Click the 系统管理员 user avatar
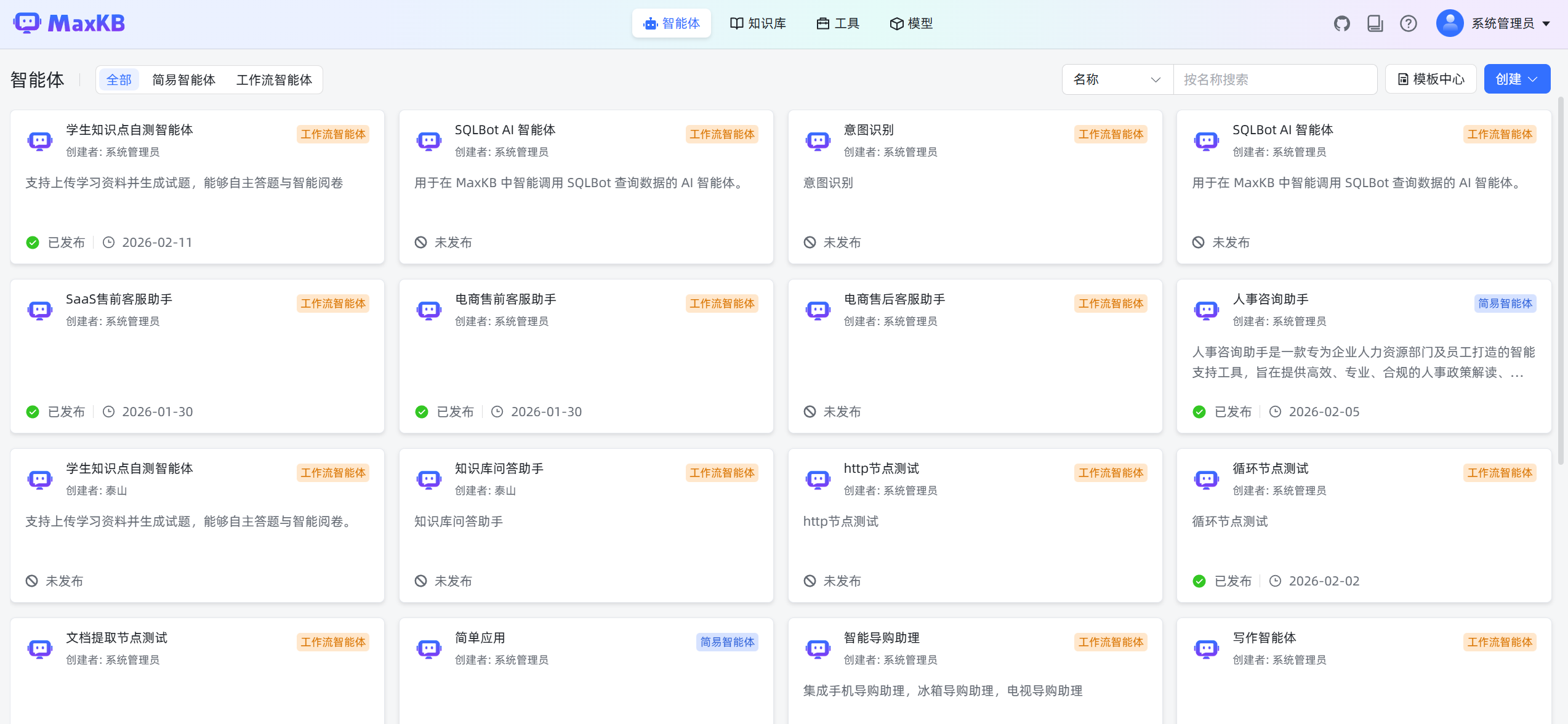 pyautogui.click(x=1450, y=23)
